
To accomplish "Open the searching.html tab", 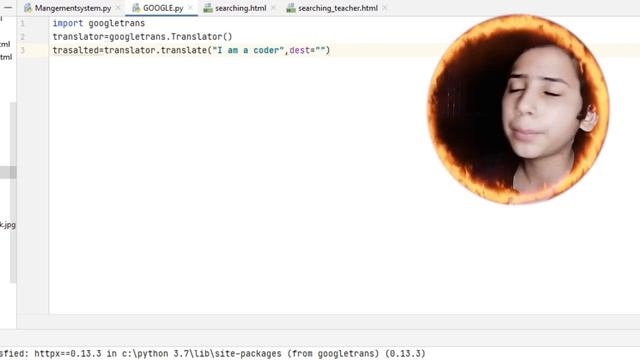I will click(x=240, y=8).
